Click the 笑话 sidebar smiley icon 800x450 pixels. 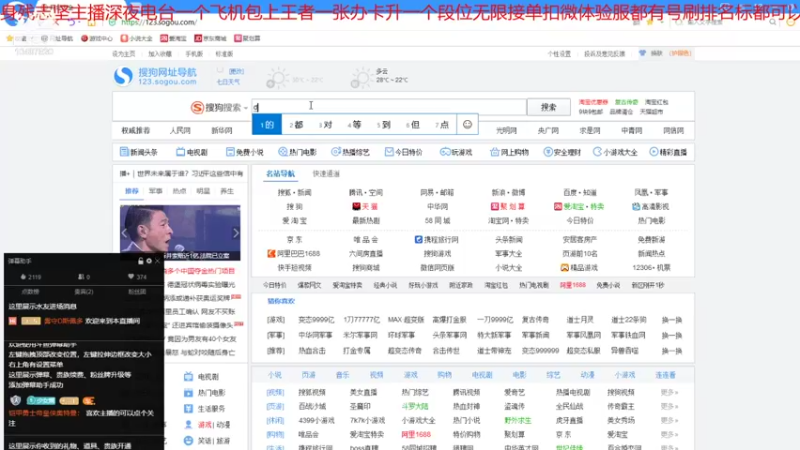pyautogui.click(x=188, y=440)
